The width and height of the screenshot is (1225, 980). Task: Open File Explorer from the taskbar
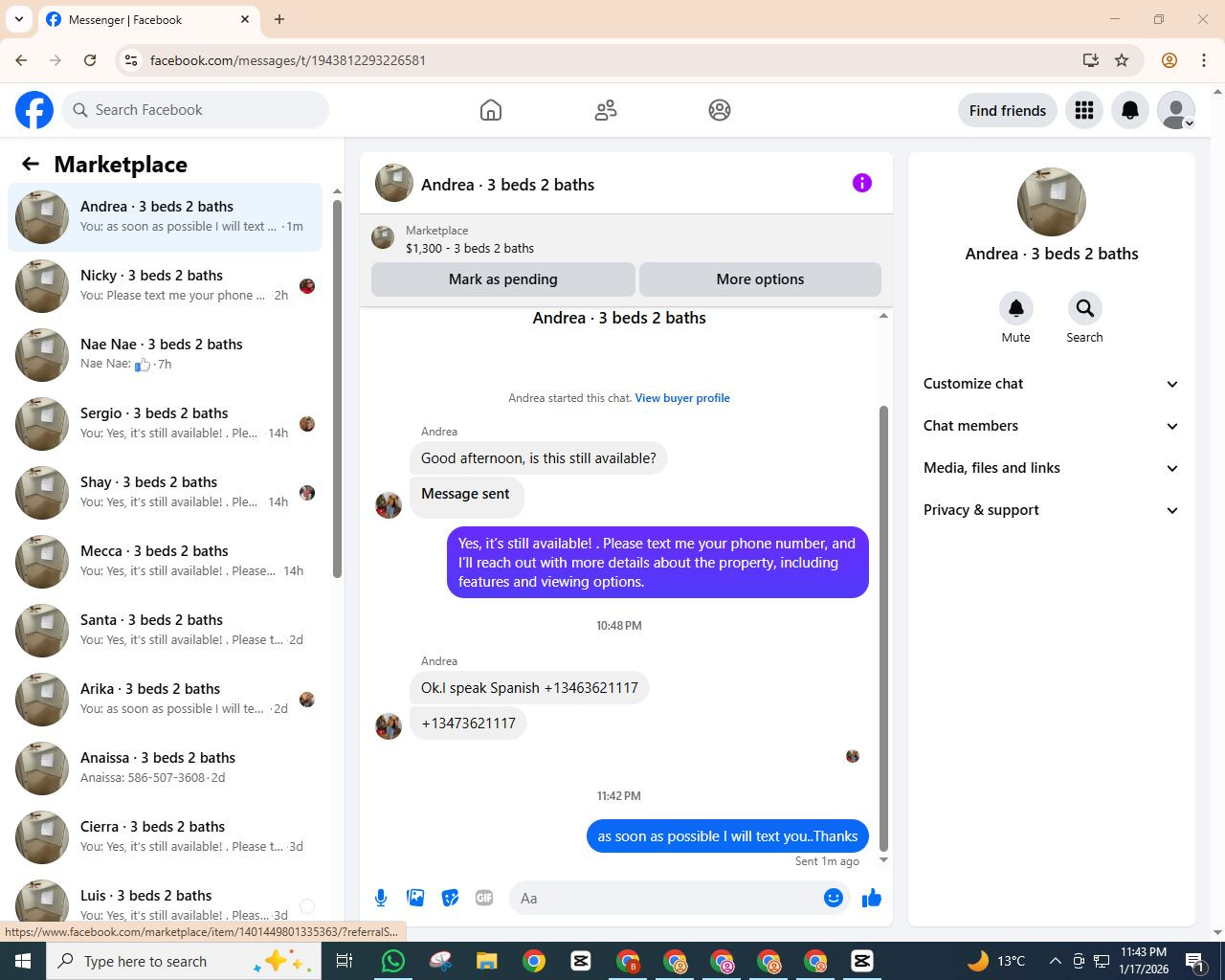pos(487,961)
